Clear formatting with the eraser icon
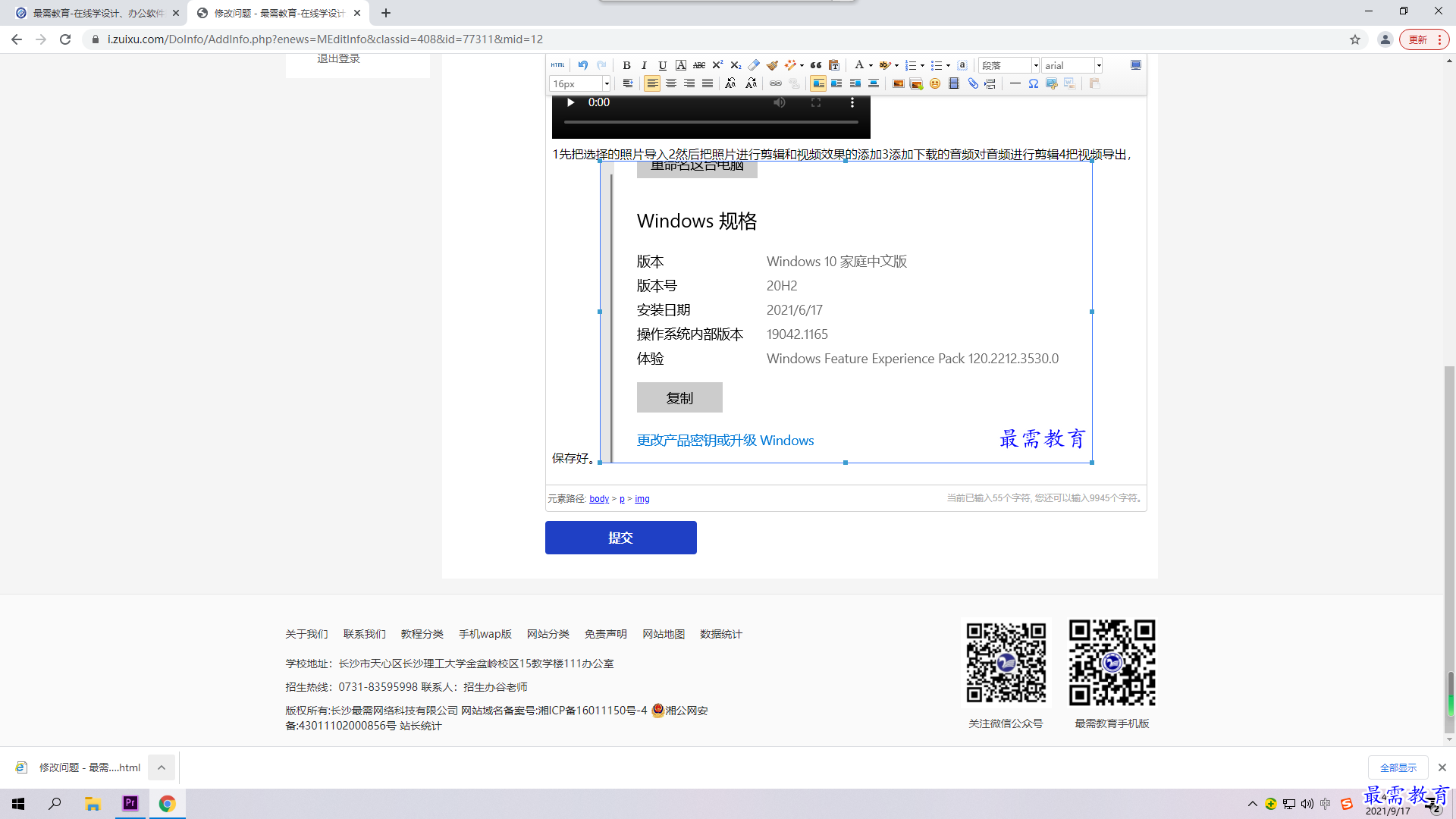 click(754, 65)
